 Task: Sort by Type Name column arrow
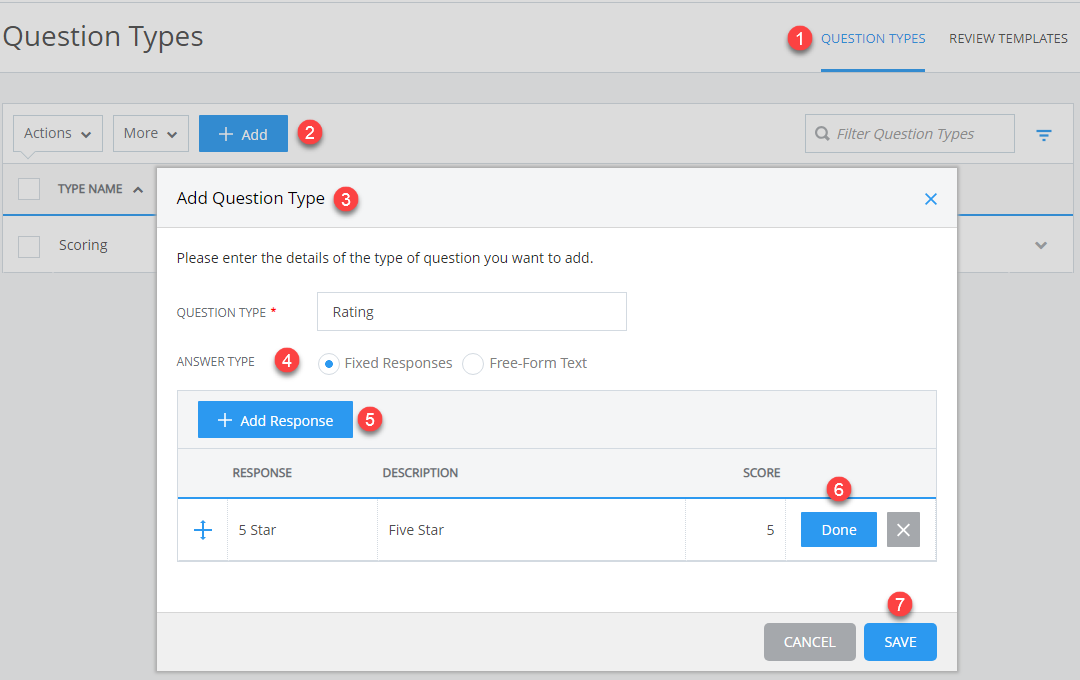[x=138, y=189]
